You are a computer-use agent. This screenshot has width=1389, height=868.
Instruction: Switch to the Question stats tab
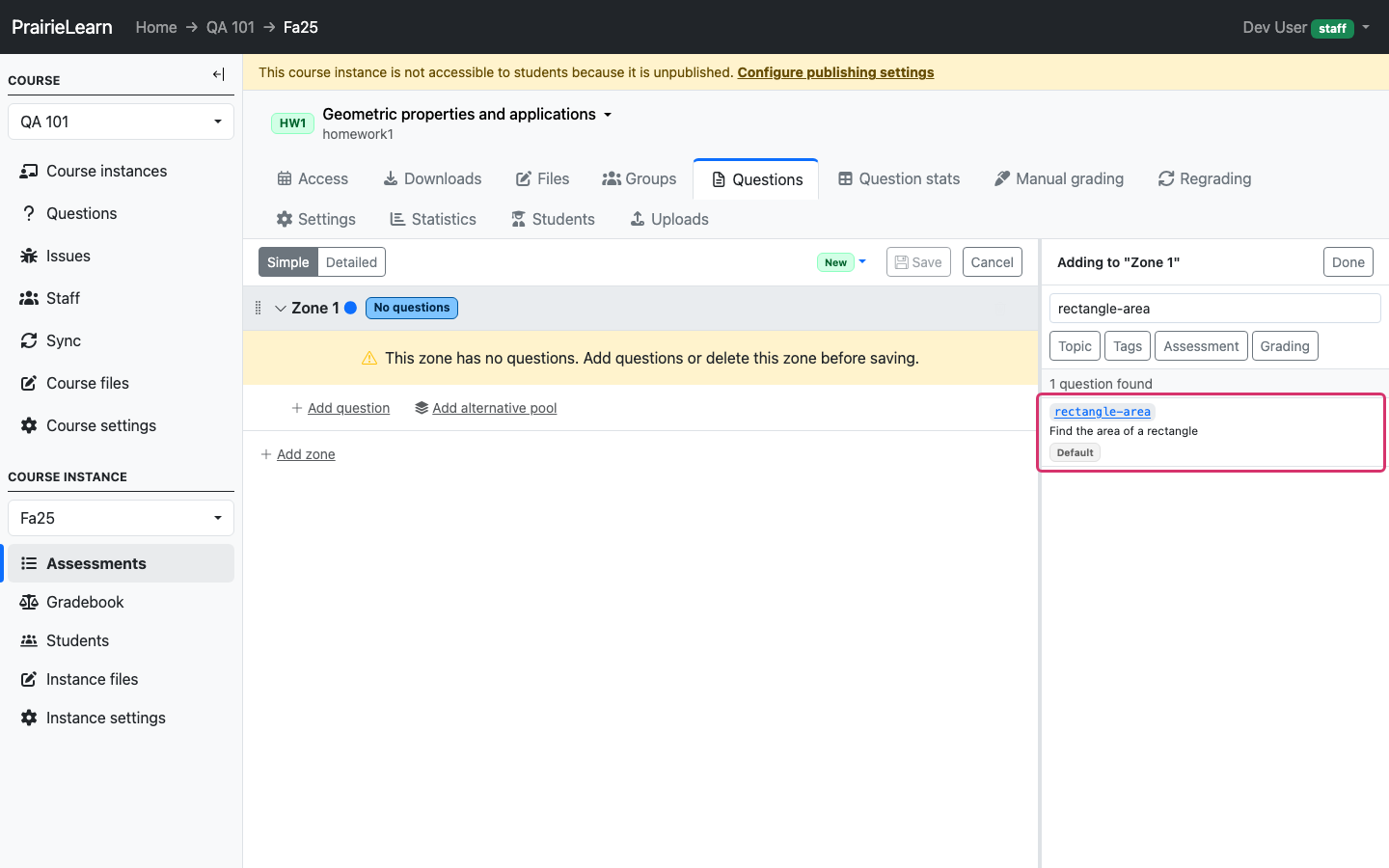(899, 178)
